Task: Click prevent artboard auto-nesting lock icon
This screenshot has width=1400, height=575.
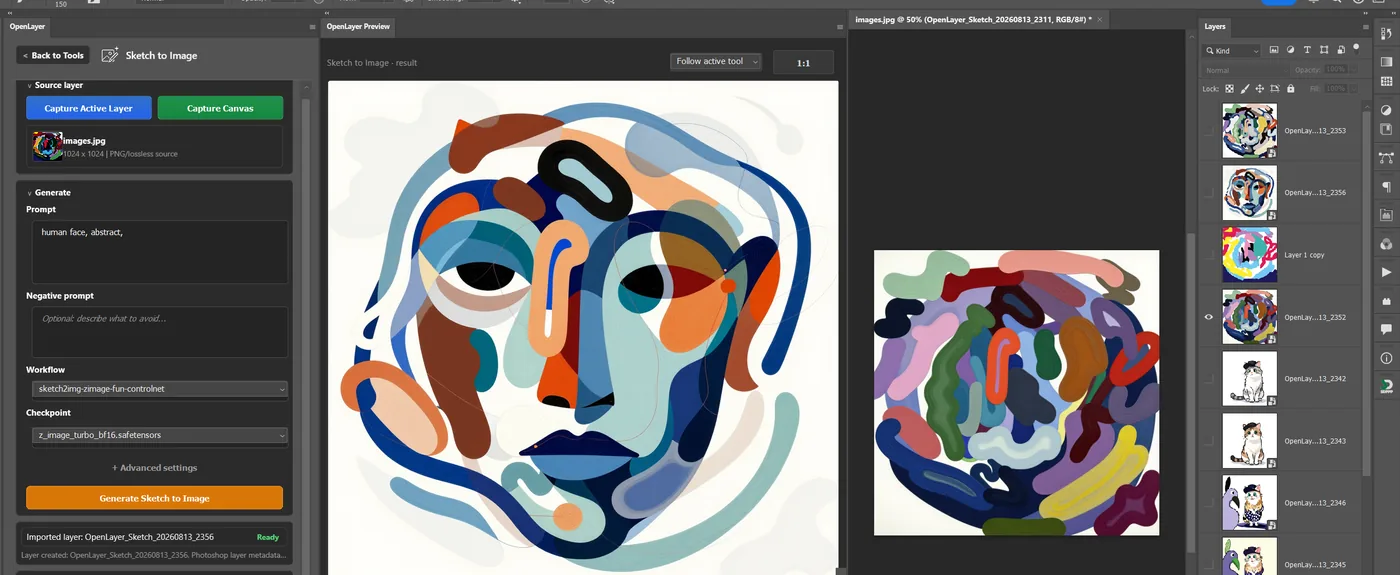Action: [x=1275, y=89]
